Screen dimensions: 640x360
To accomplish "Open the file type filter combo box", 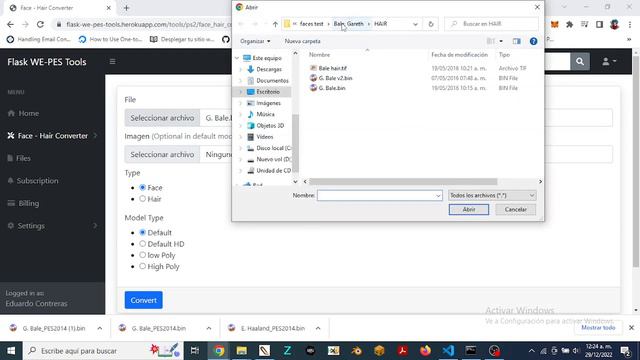I will (492, 196).
